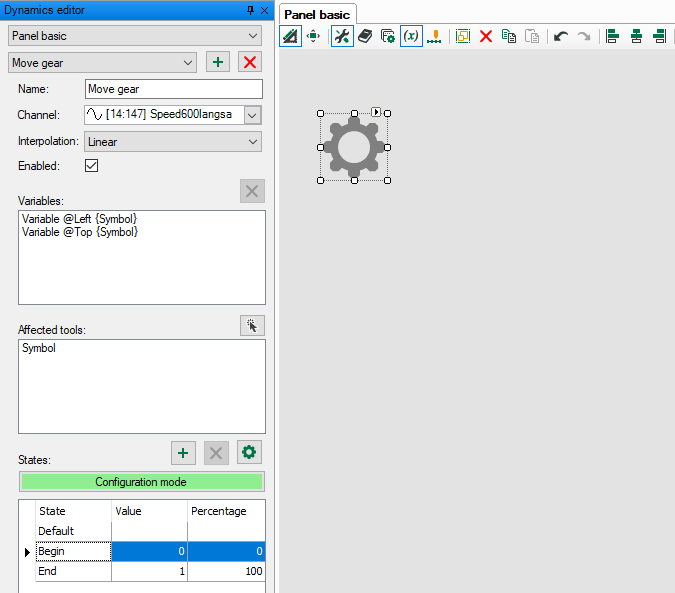Toggle design mode ruler-and-pencil icon
Image resolution: width=675 pixels, height=593 pixels.
click(291, 36)
